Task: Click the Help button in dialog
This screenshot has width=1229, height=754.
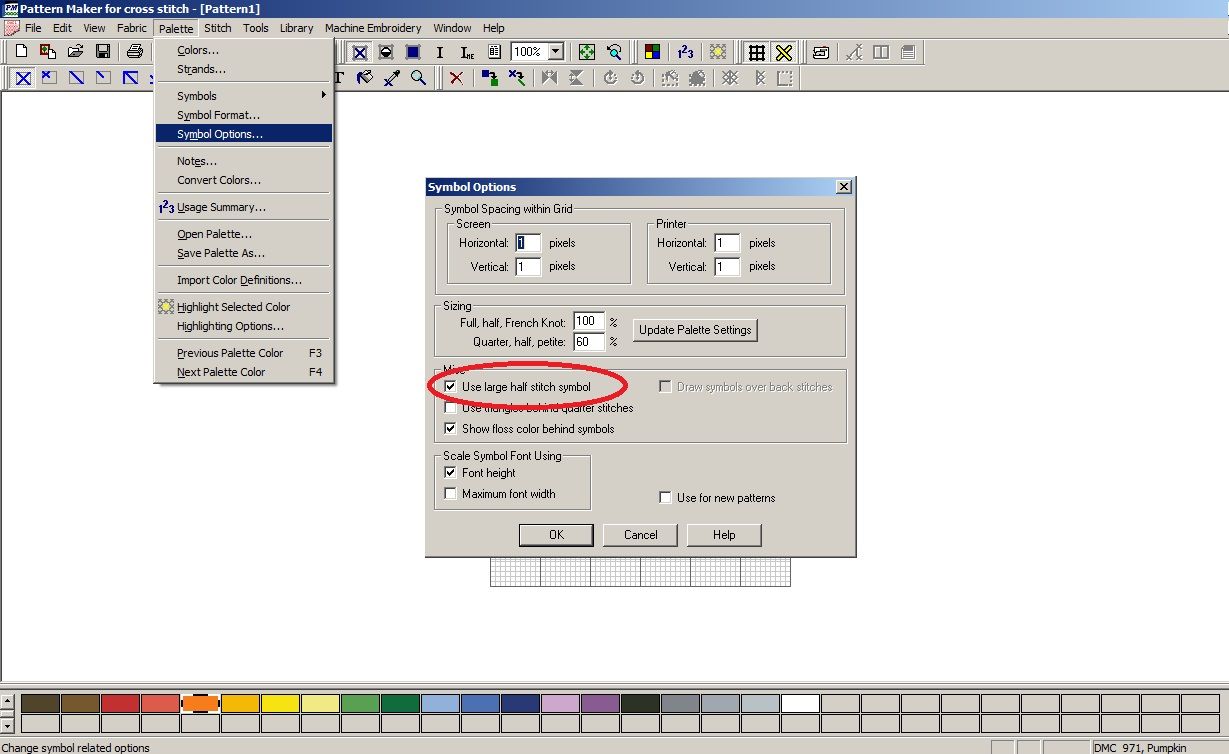Action: [x=724, y=534]
